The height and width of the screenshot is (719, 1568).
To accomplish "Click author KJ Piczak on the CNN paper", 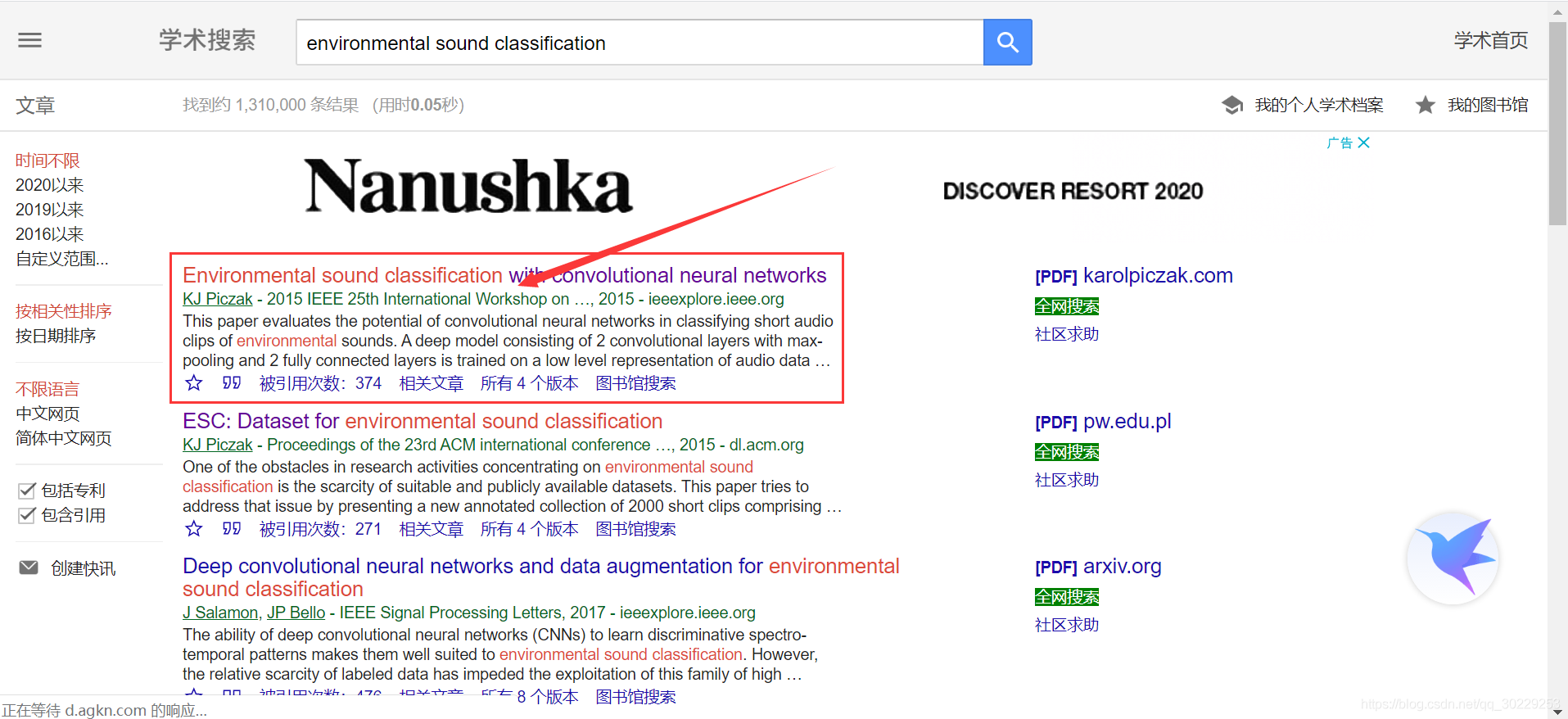I will click(x=218, y=299).
